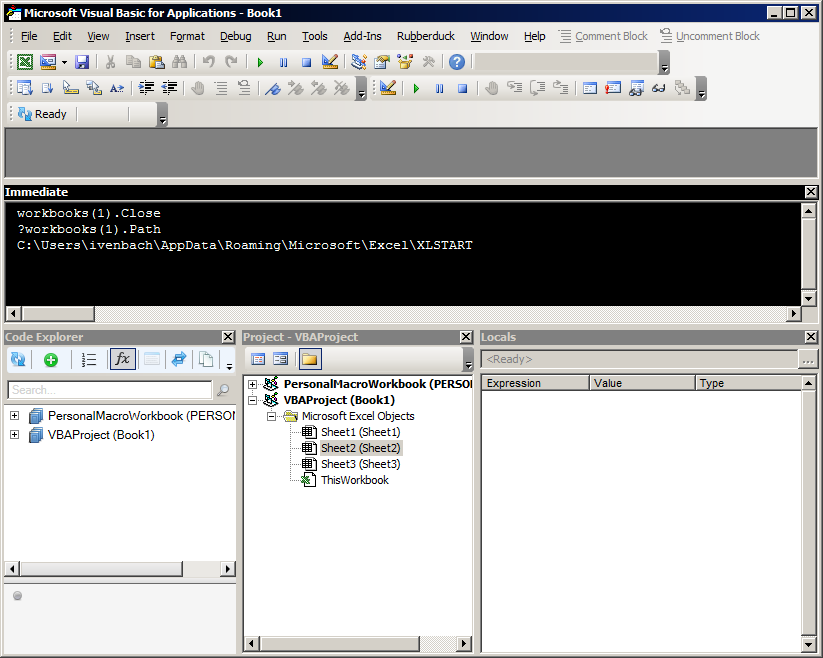Open the Insert menu
Screen dimensions: 823x658
(140, 36)
